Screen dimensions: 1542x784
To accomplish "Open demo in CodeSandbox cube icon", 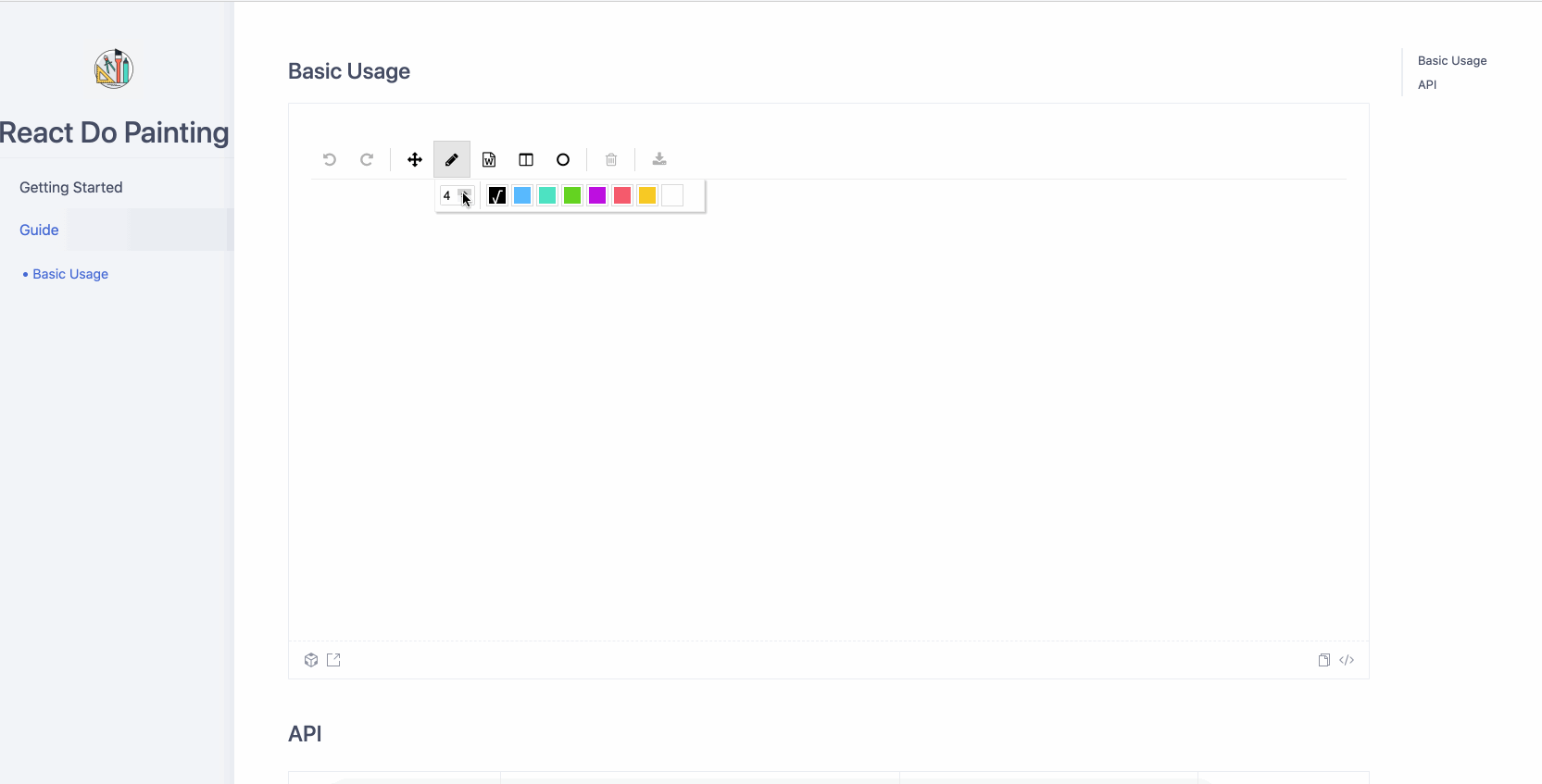I will coord(311,660).
